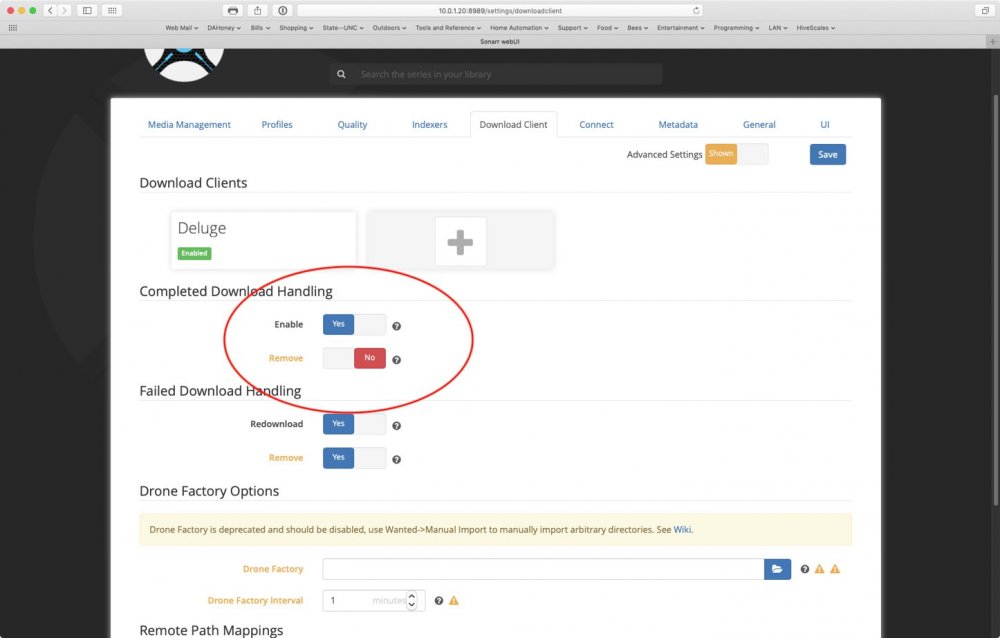Add a download client with plus icon
Viewport: 1000px width, 638px height.
pyautogui.click(x=460, y=242)
